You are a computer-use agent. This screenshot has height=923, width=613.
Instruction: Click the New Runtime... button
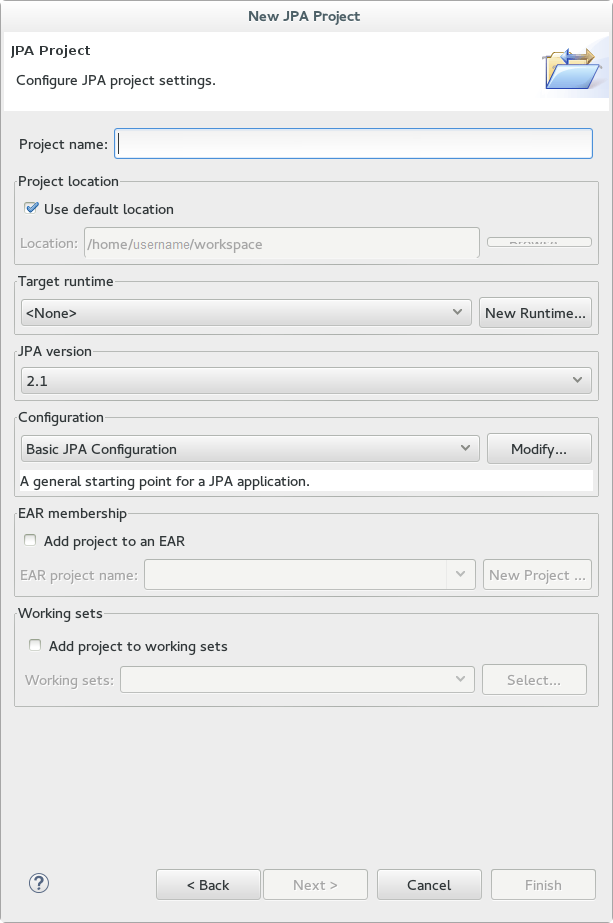click(535, 313)
